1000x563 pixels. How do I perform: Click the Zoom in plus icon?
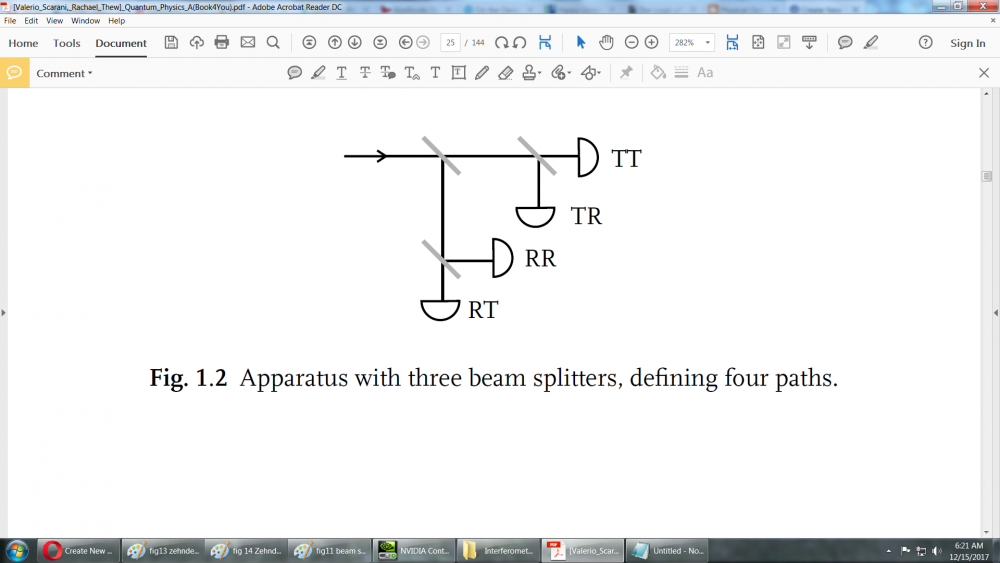[x=652, y=43]
